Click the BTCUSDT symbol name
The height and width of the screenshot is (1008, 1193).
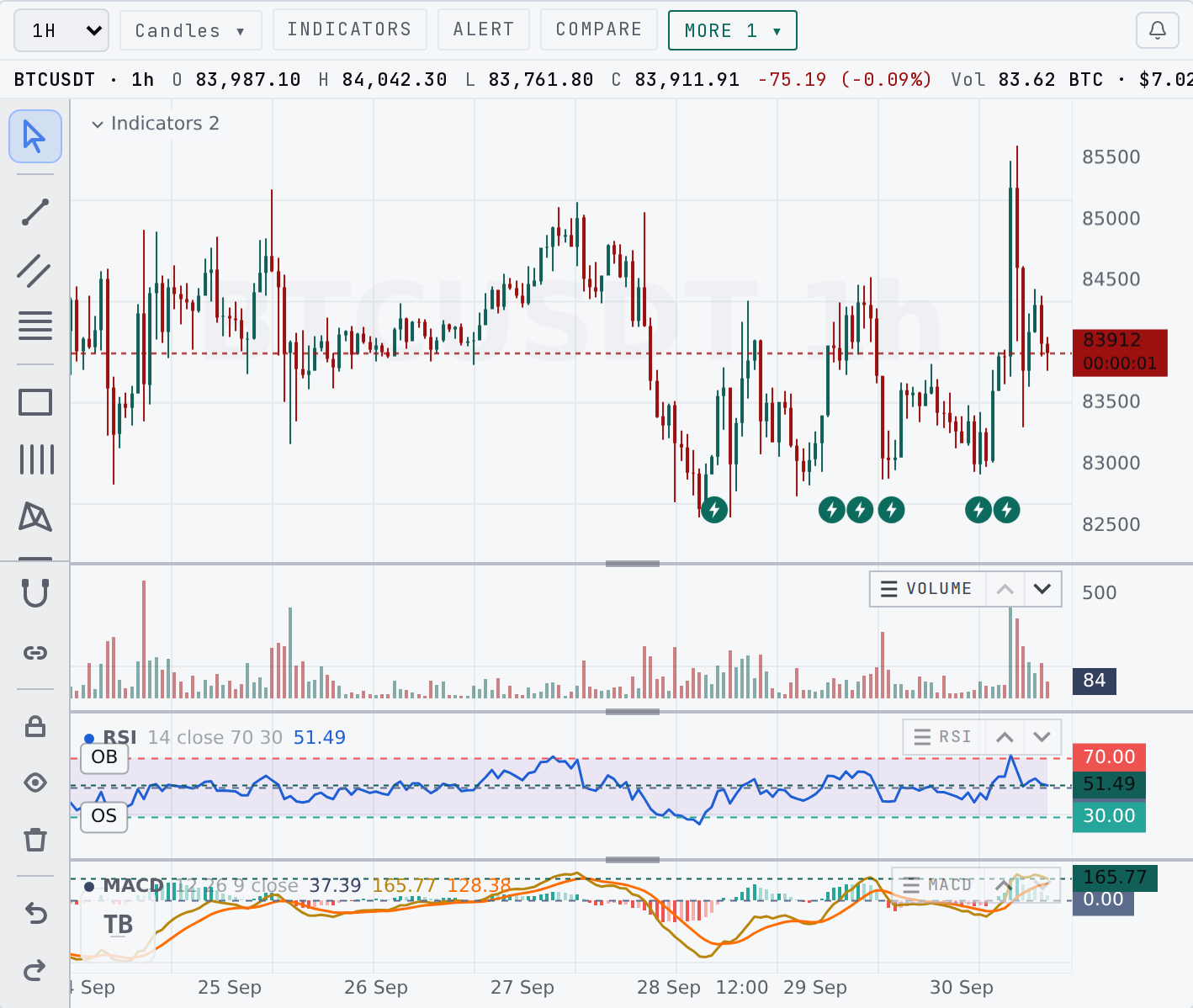point(55,80)
